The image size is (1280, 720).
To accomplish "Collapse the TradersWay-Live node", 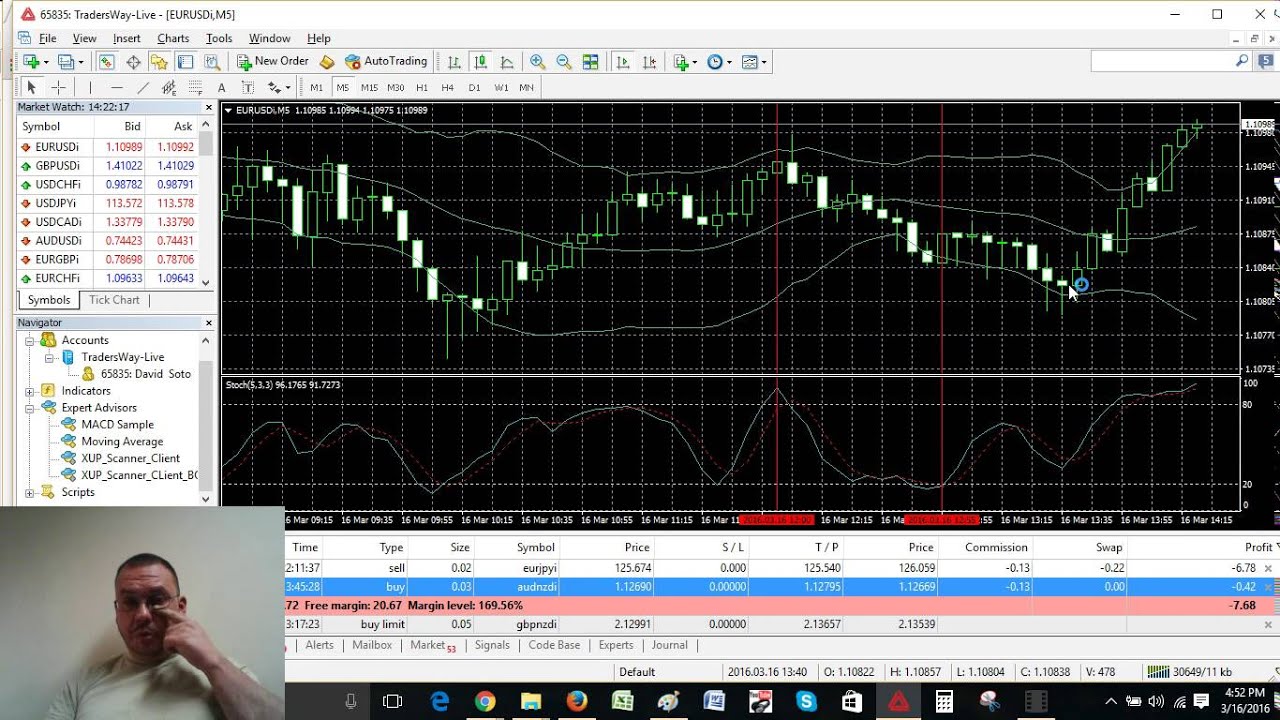I will coord(49,357).
